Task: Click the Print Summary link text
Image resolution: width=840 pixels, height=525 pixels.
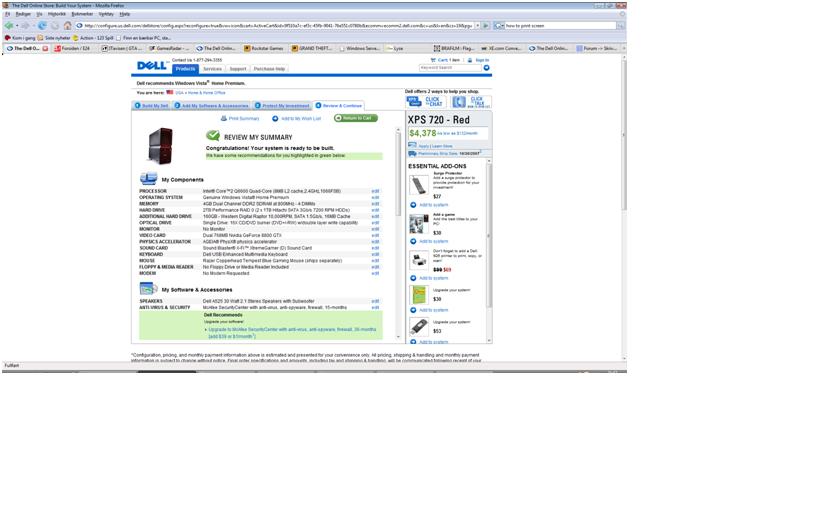Action: pos(244,118)
